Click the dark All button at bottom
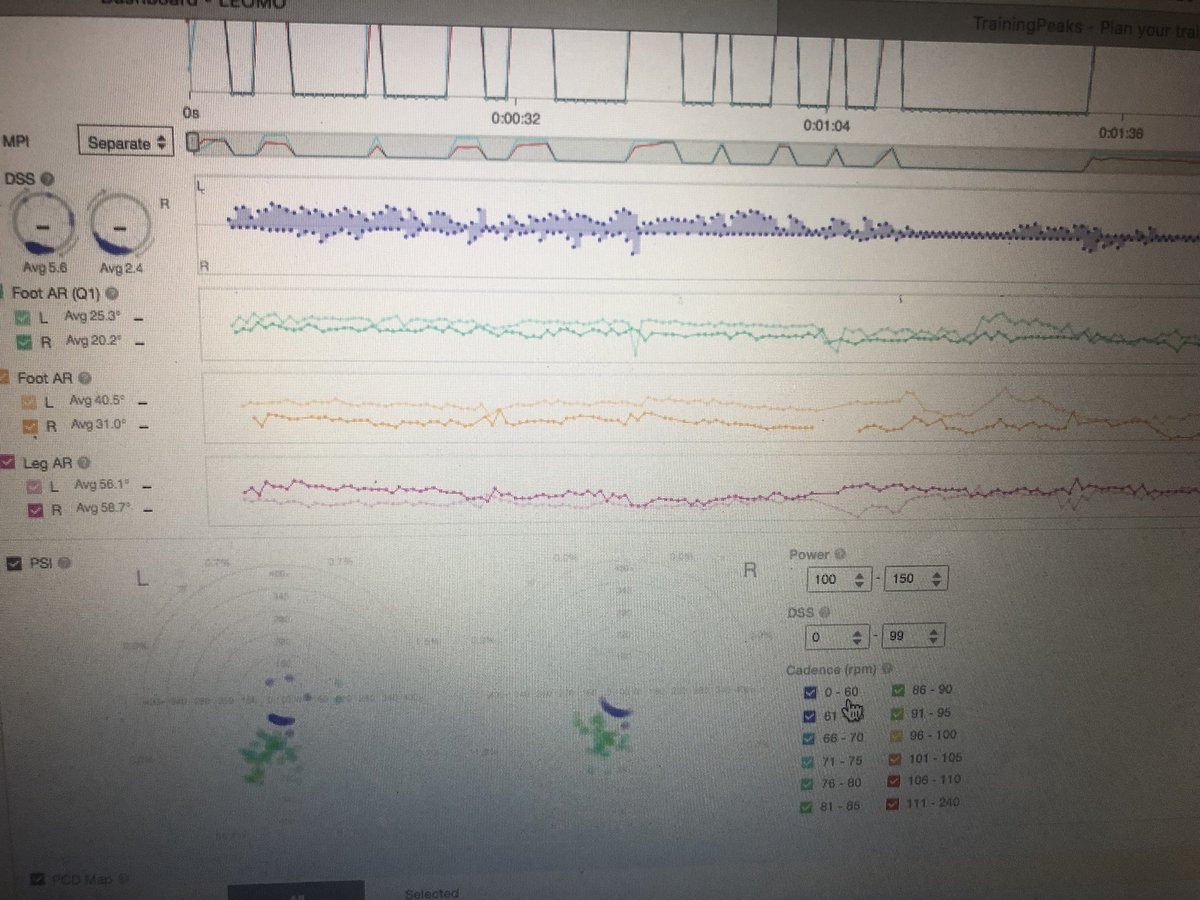Image resolution: width=1200 pixels, height=900 pixels. pyautogui.click(x=295, y=892)
